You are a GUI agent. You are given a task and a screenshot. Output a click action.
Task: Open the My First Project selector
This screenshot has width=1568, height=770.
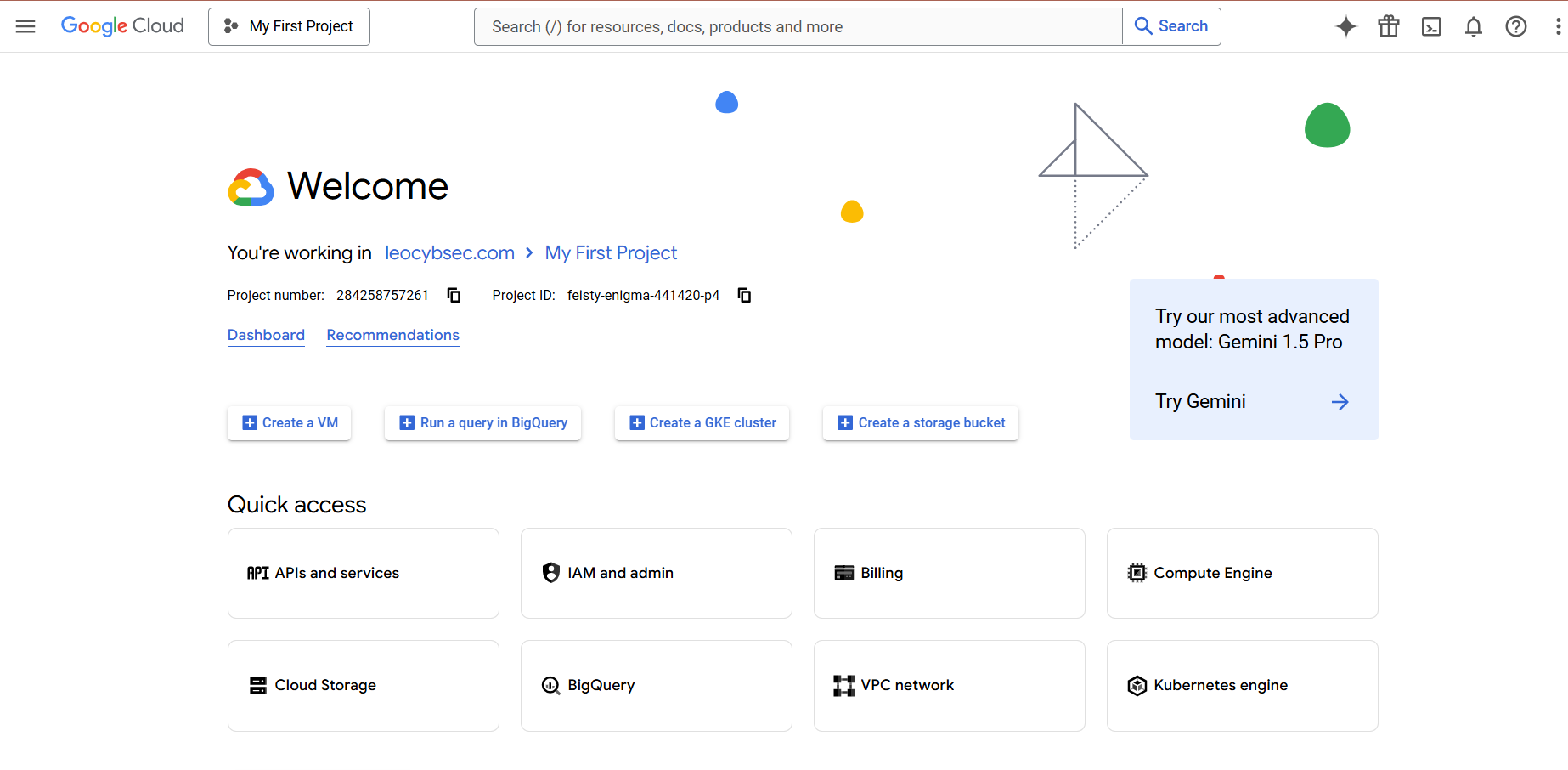pos(289,26)
